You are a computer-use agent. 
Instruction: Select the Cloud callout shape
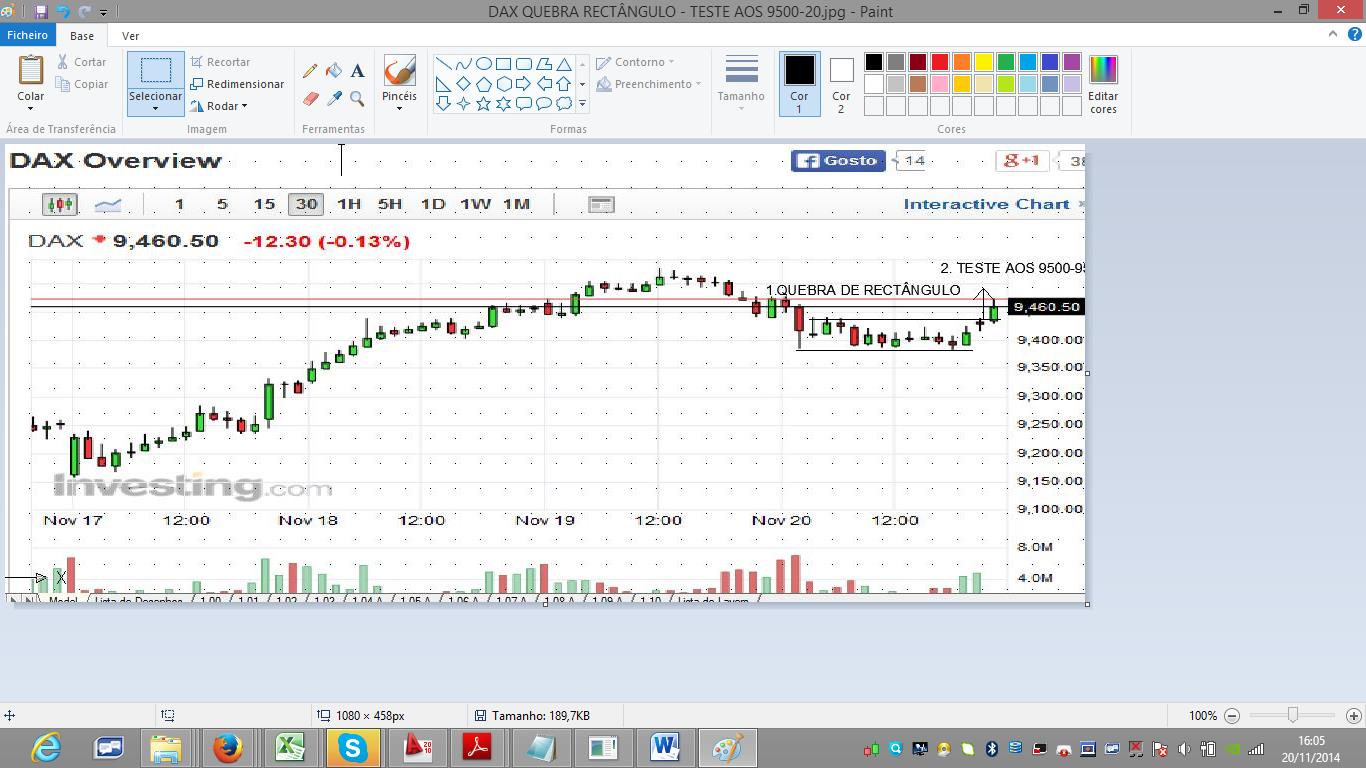[x=563, y=103]
